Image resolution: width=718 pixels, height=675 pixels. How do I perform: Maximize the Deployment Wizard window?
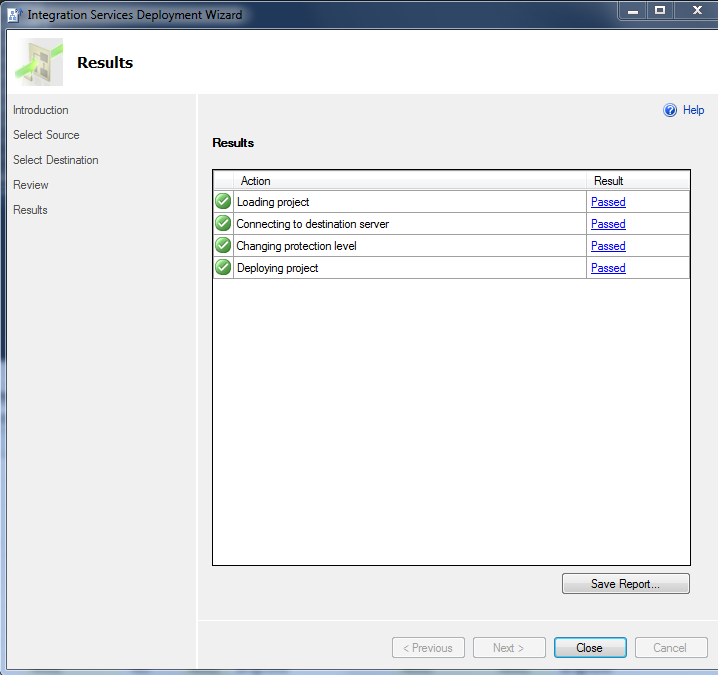tap(660, 11)
